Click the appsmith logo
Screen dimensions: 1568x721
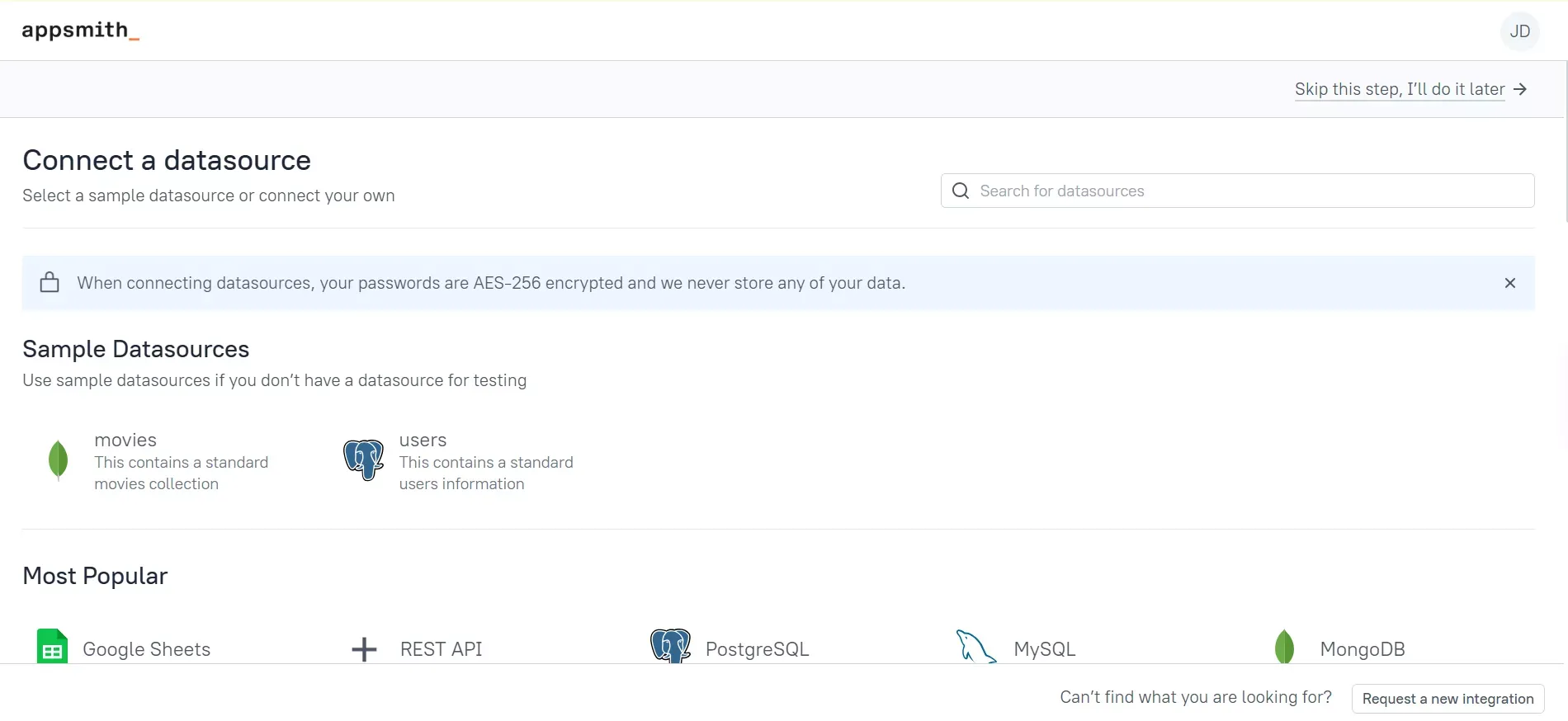(x=80, y=31)
